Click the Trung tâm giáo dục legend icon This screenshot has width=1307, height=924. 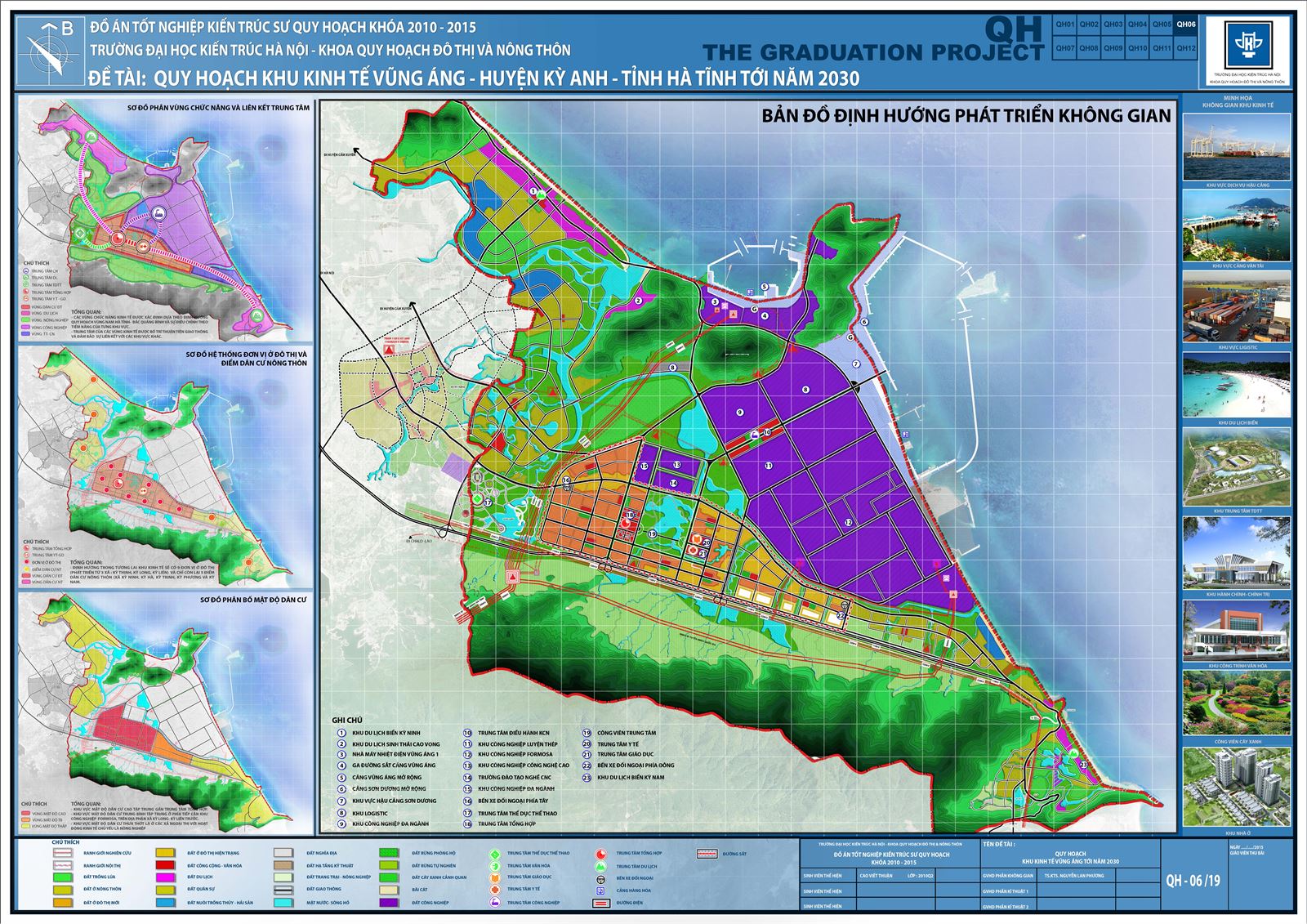(x=494, y=878)
